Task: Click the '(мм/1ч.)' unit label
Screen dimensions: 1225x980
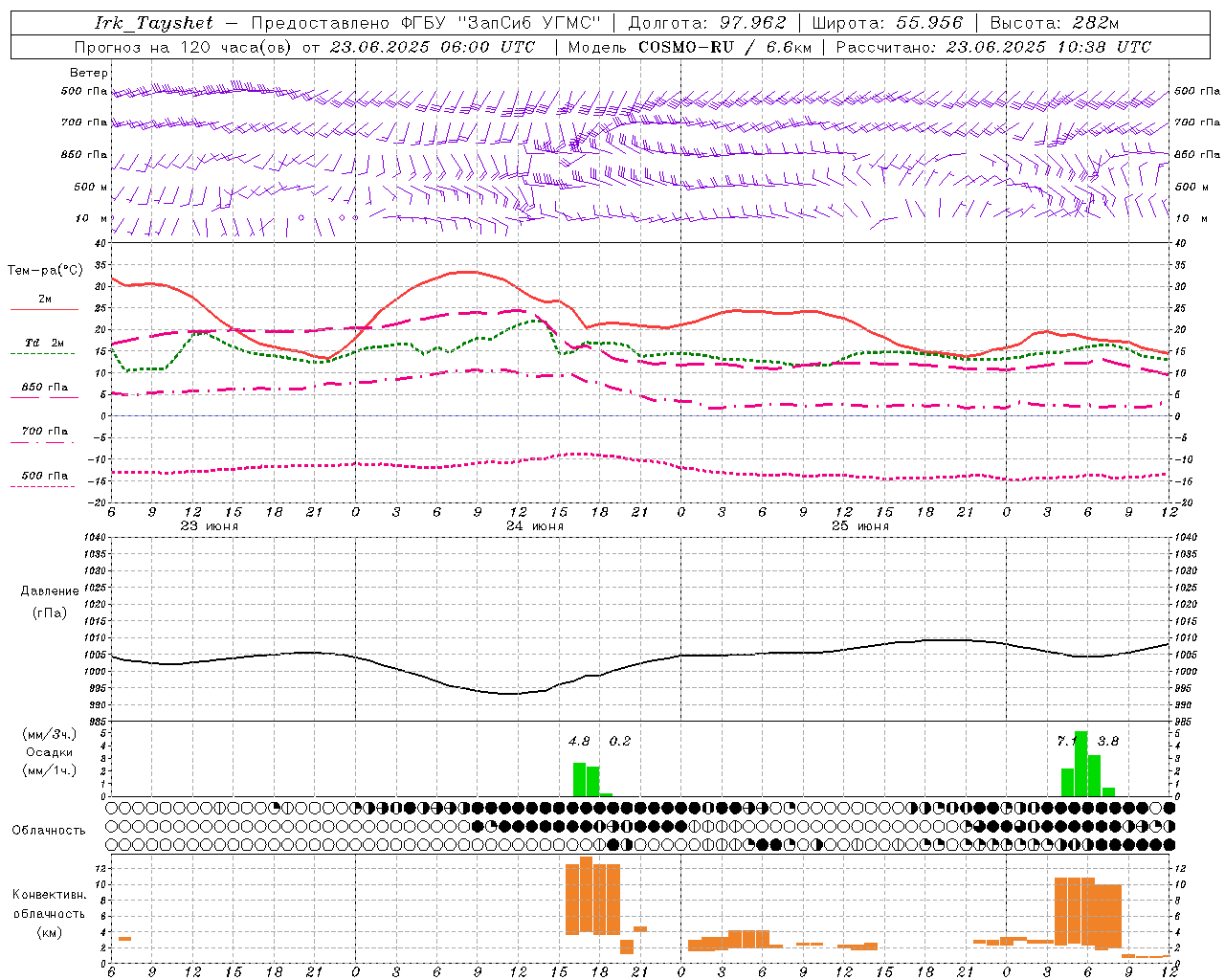Action: click(x=50, y=770)
